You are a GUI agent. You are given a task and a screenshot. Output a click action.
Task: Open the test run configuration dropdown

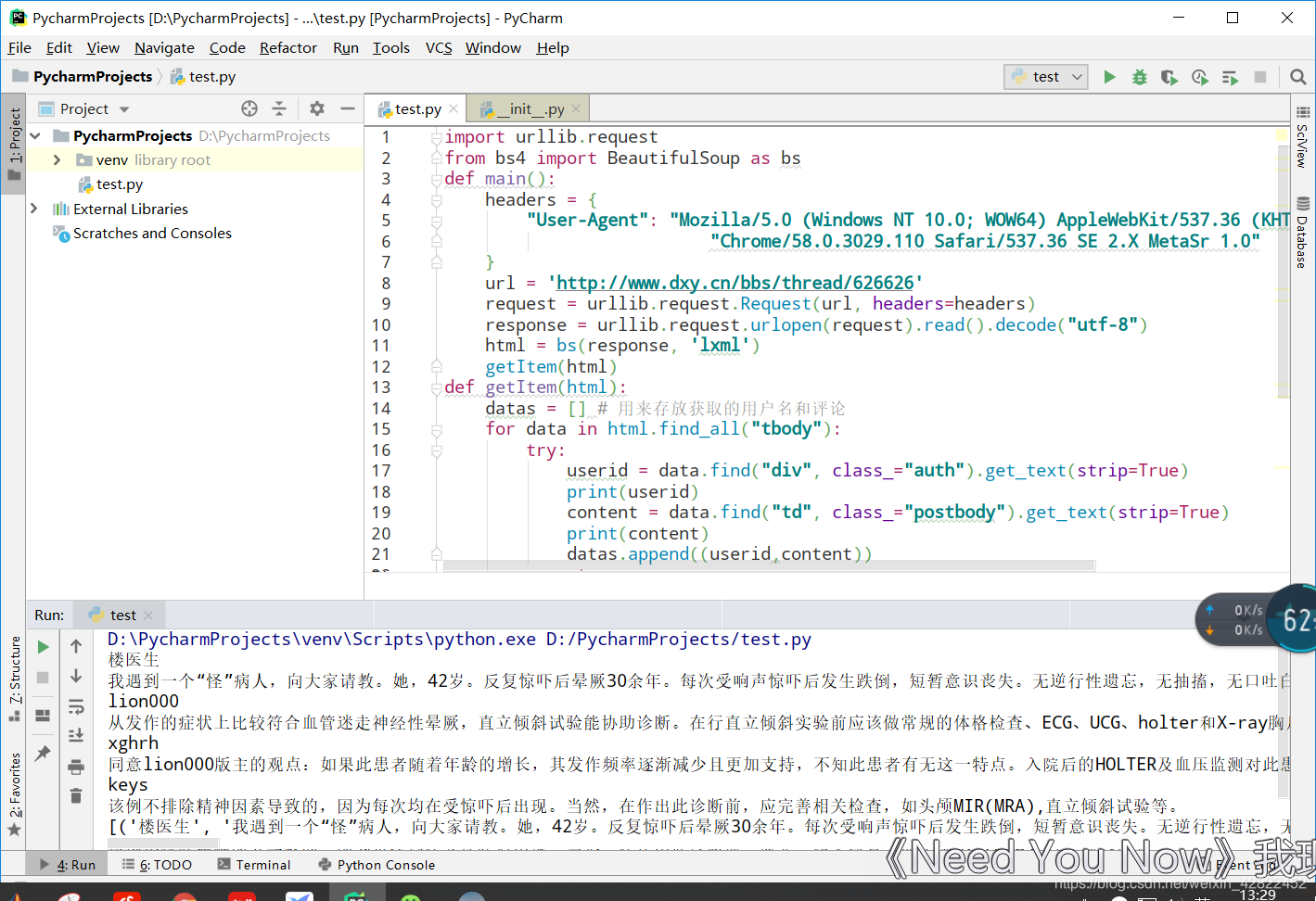tap(1046, 77)
